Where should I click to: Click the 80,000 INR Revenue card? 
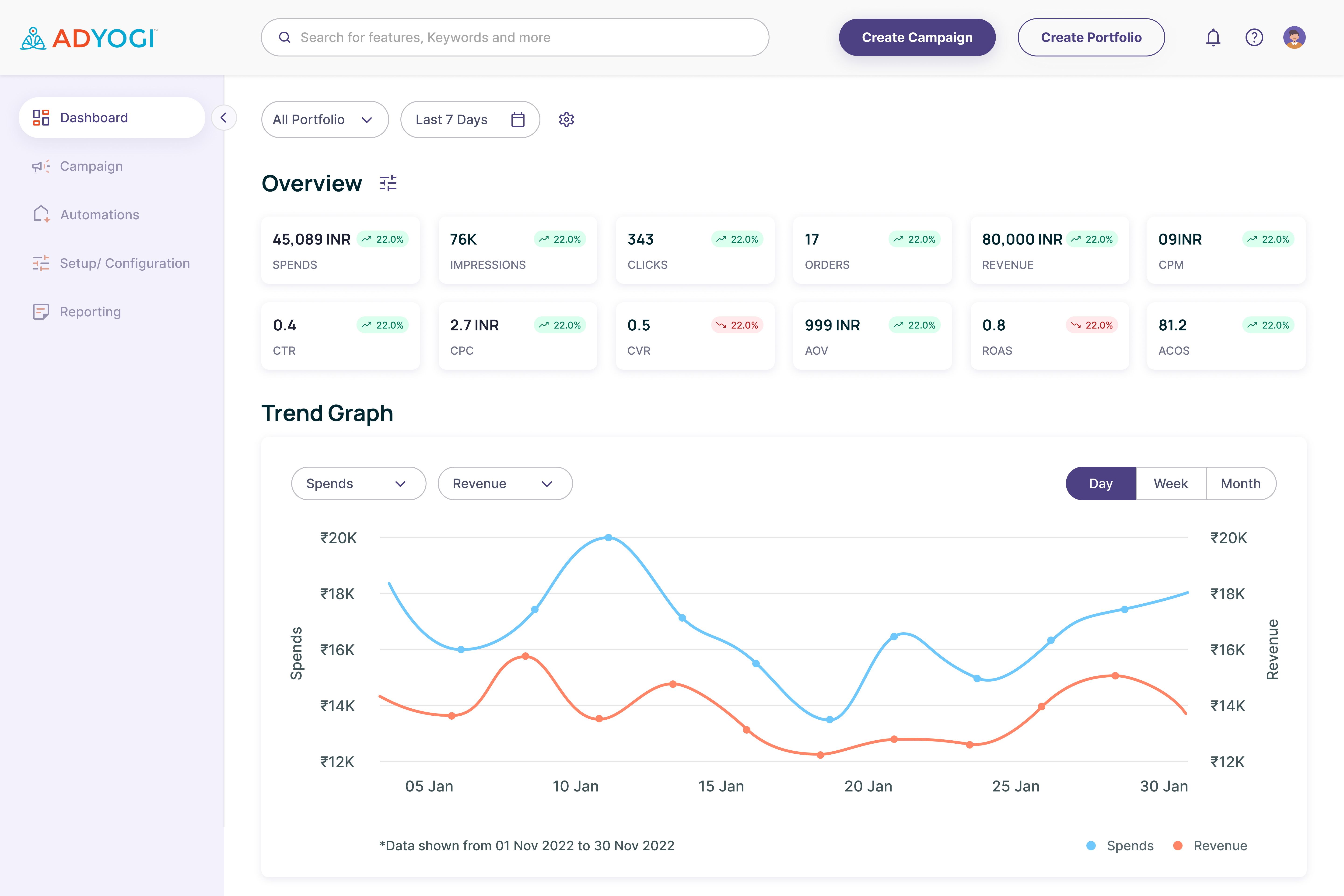click(x=1050, y=250)
